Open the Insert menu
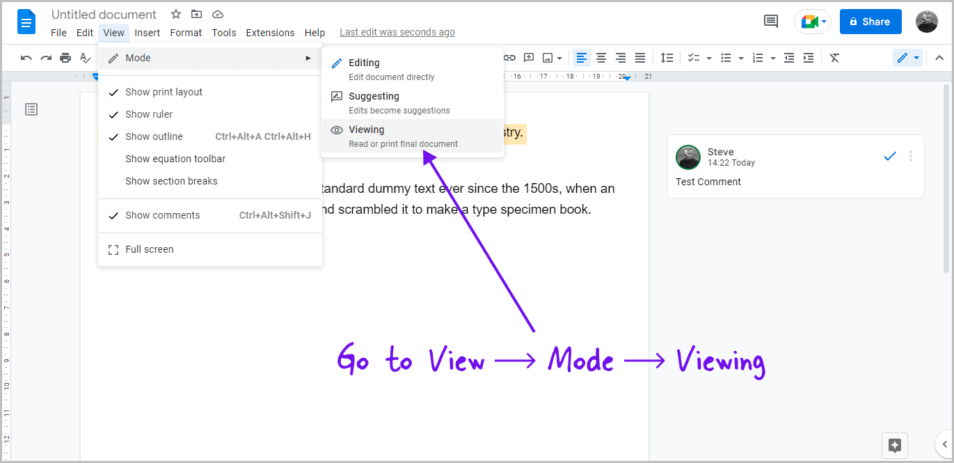The image size is (954, 463). point(147,33)
